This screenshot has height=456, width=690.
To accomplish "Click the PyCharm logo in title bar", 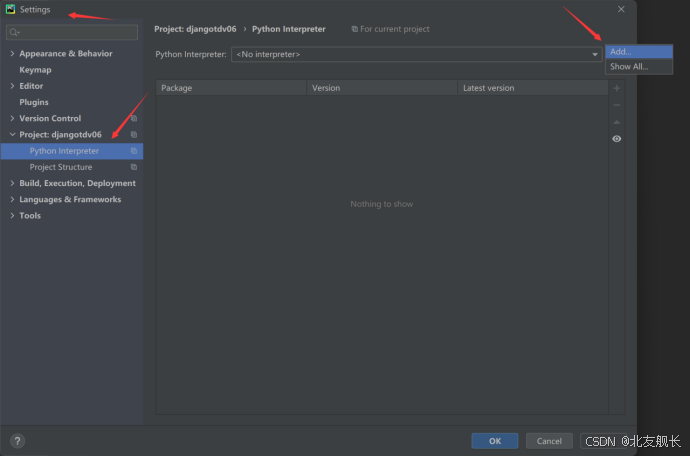I will 11,9.
